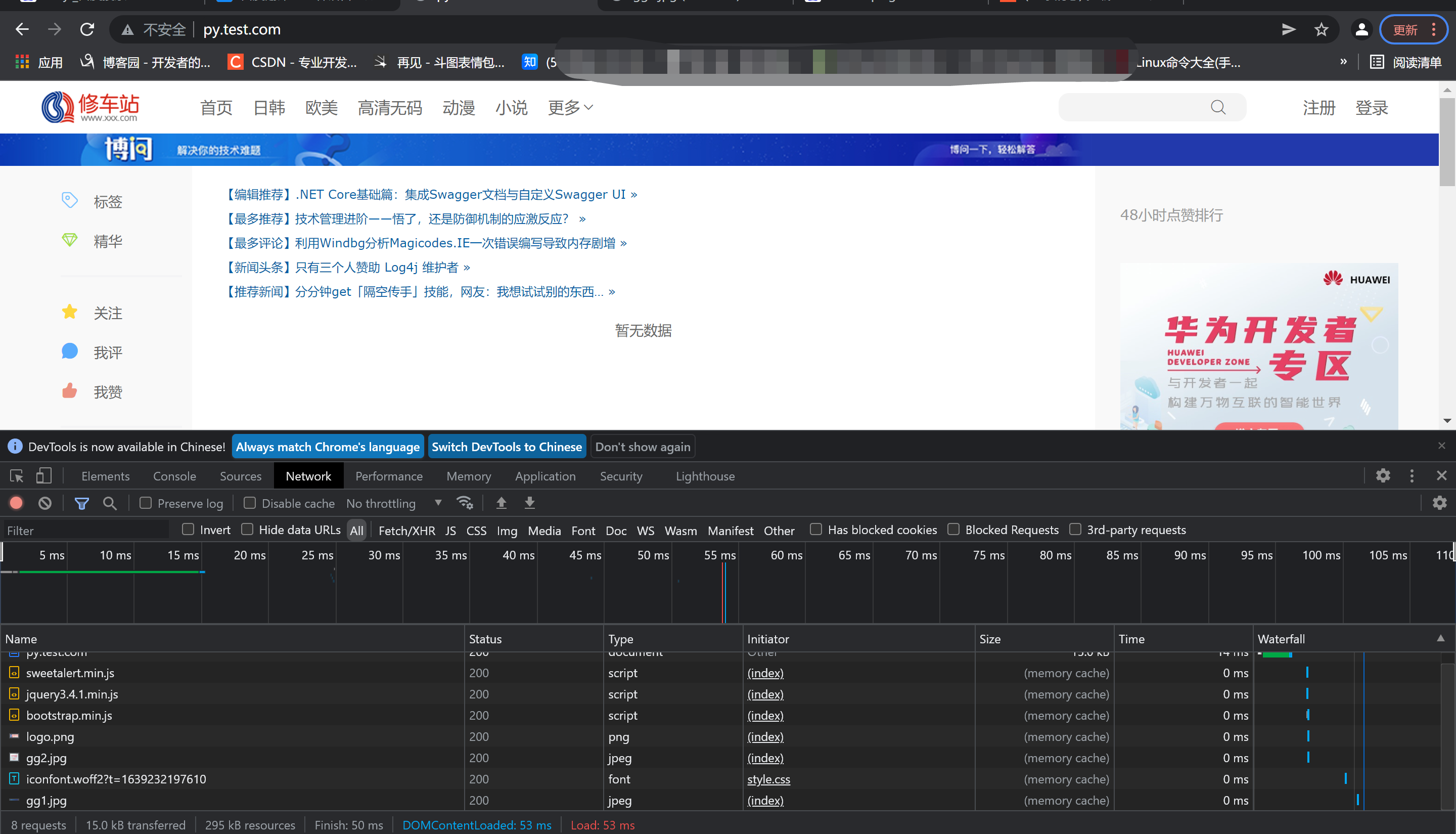Image resolution: width=1456 pixels, height=834 pixels.
Task: Stop recording network log red button
Action: click(16, 503)
